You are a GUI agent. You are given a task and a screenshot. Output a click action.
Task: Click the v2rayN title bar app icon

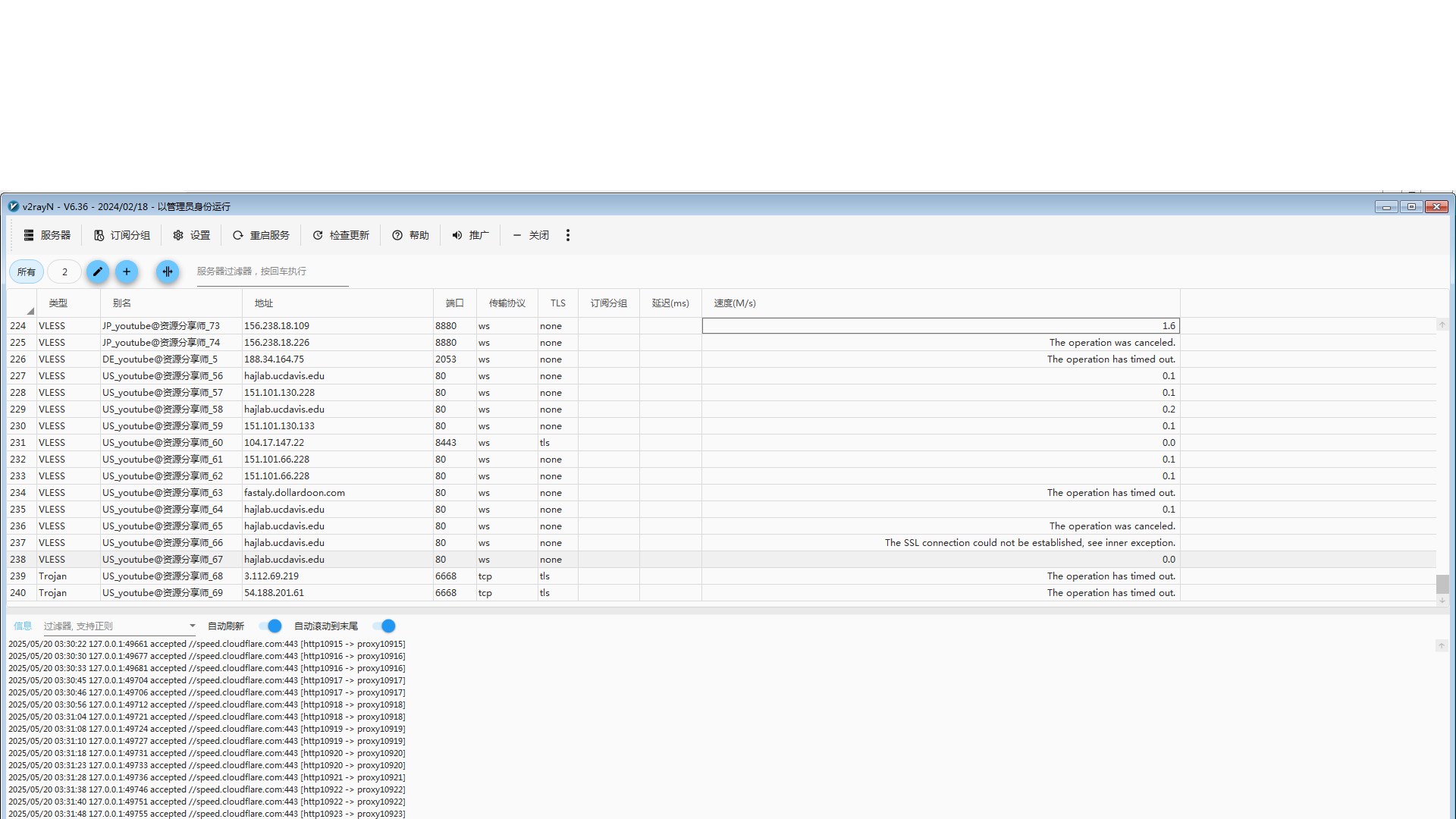click(13, 206)
